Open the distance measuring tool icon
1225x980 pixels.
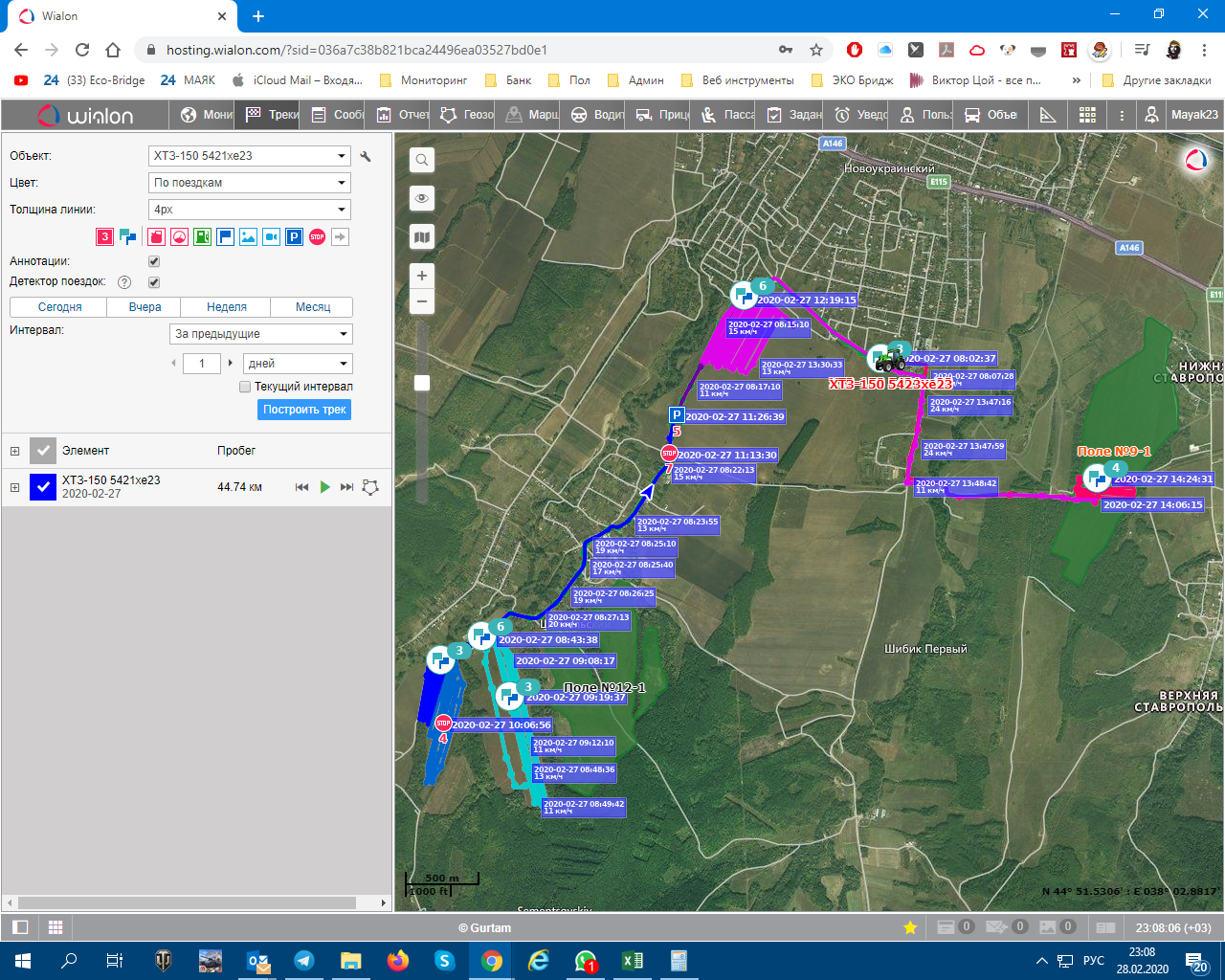[x=1048, y=115]
